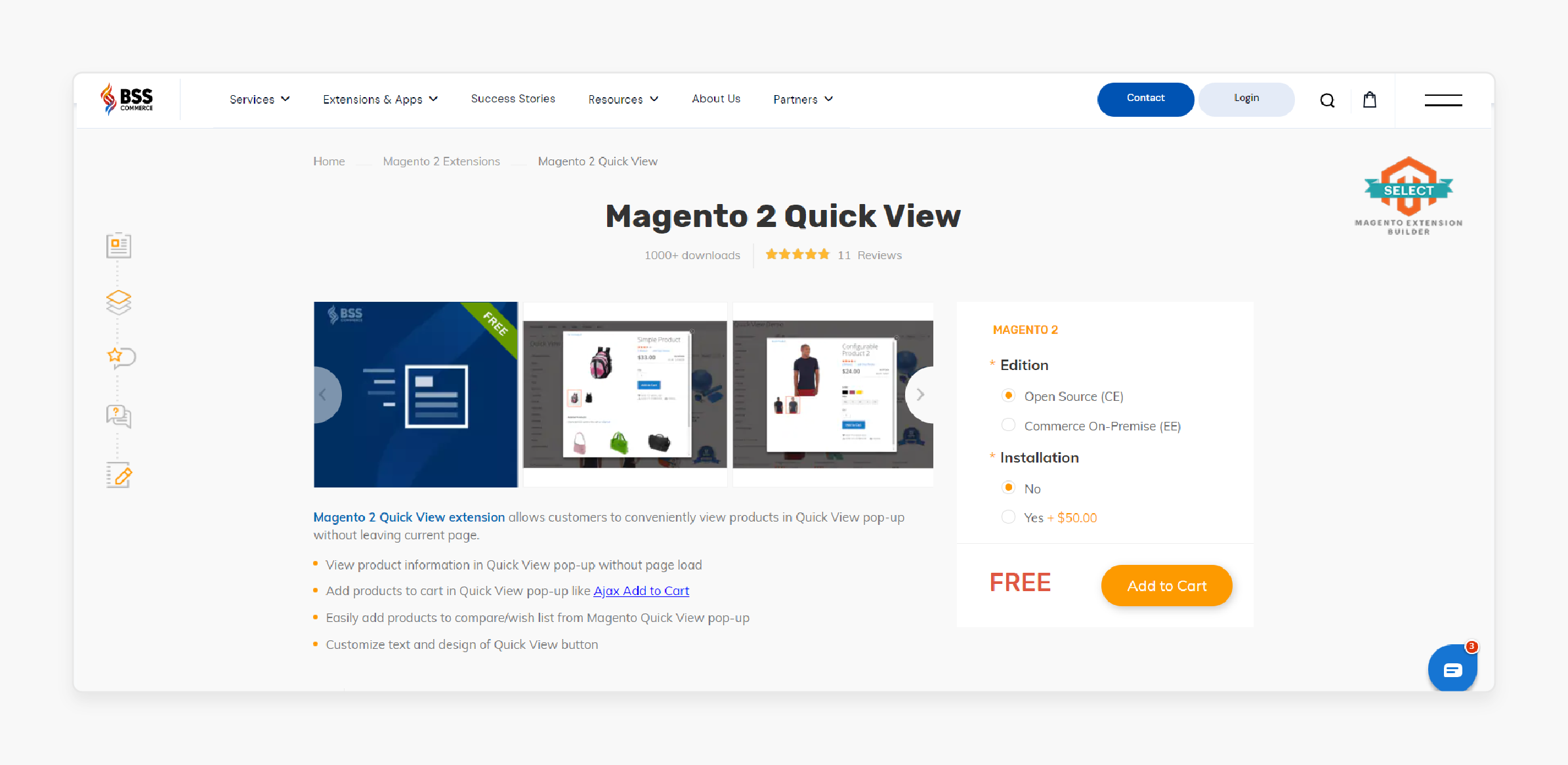The height and width of the screenshot is (765, 1568).
Task: Open the Resources menu
Action: click(623, 99)
